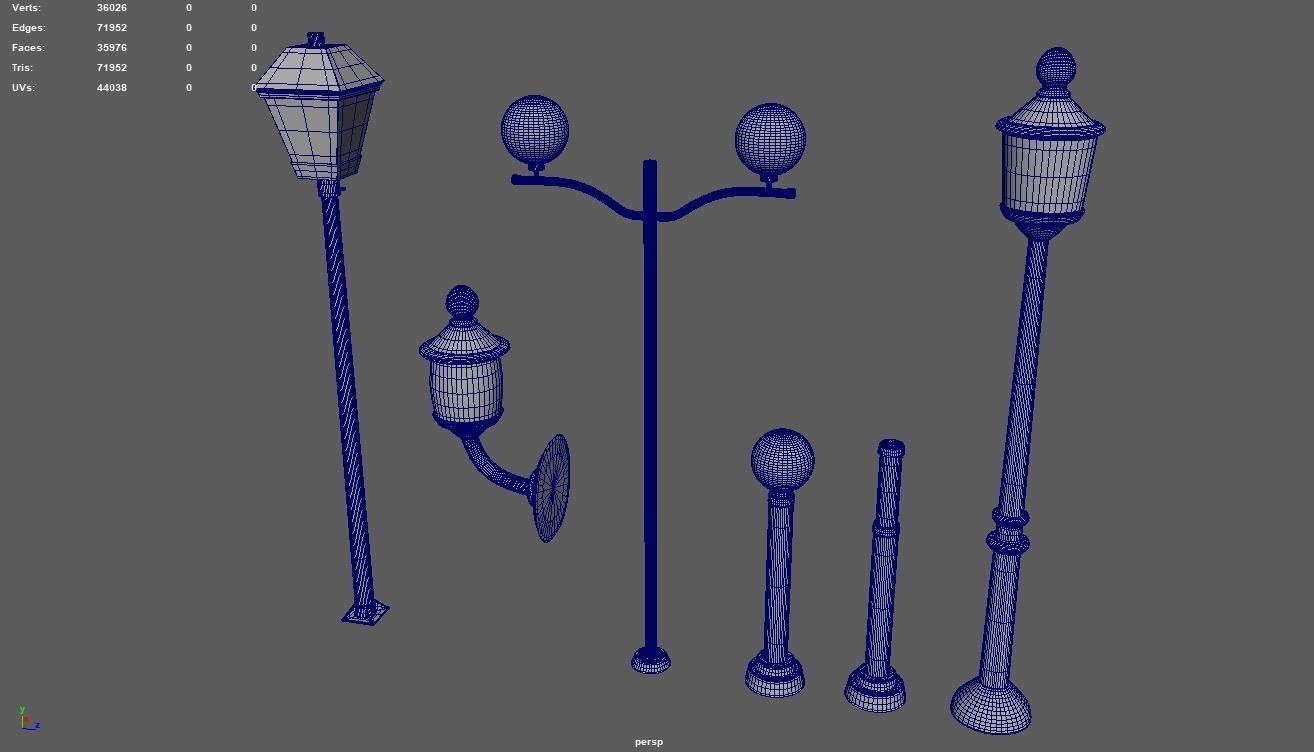Select the Edges: label in HUD

pos(29,28)
